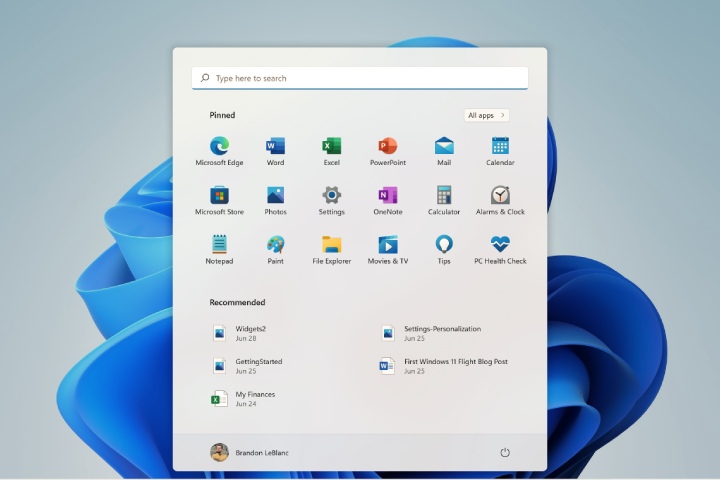Open the recommended Widgets2 image file
This screenshot has height=480, width=720.
[x=240, y=333]
